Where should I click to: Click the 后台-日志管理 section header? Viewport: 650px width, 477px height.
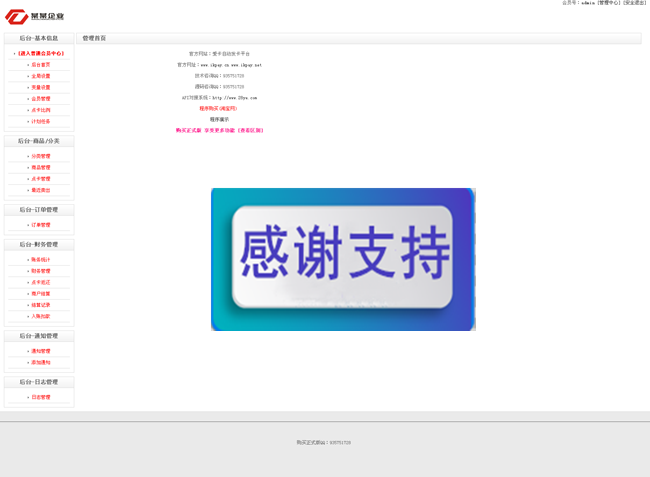[39, 382]
